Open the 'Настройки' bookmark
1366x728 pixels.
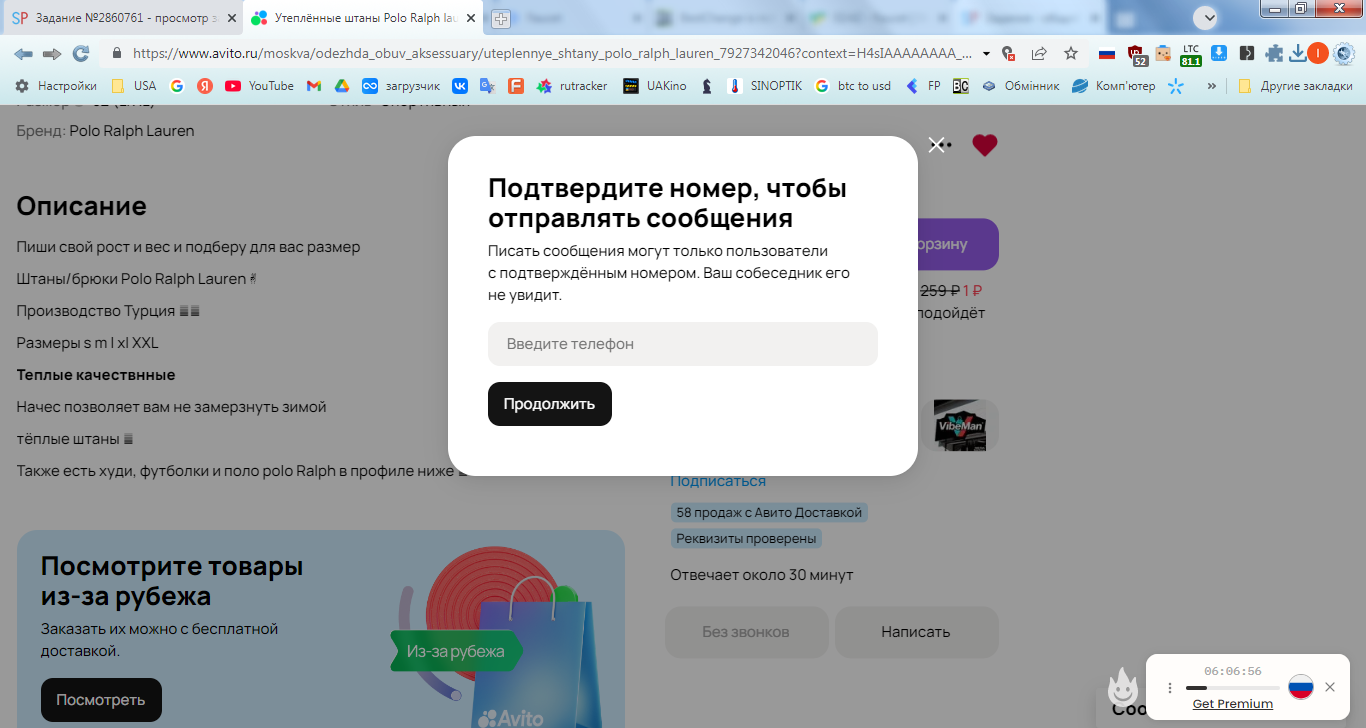pos(56,86)
